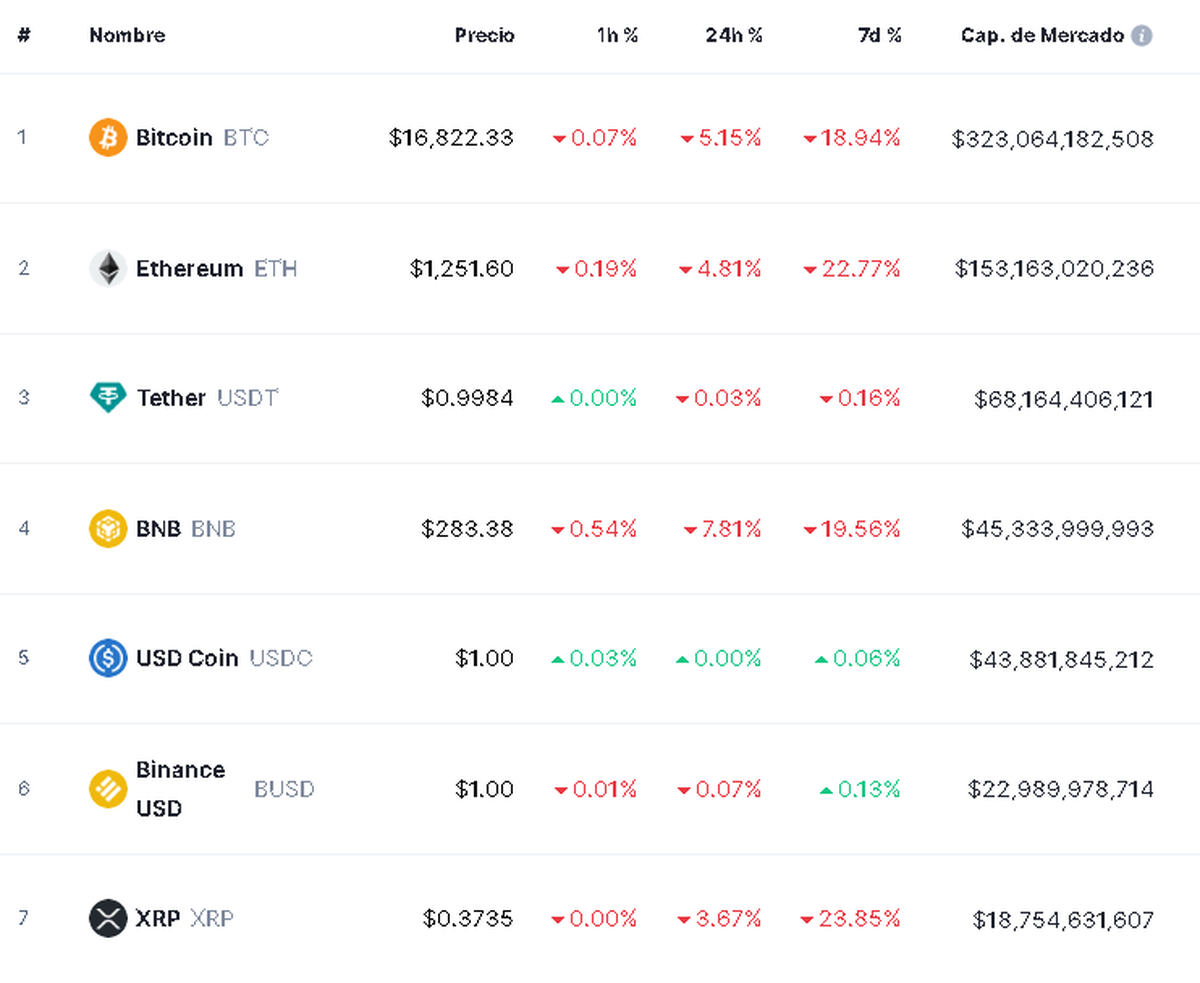Click the market cap info icon
The image size is (1200, 983).
click(1142, 36)
